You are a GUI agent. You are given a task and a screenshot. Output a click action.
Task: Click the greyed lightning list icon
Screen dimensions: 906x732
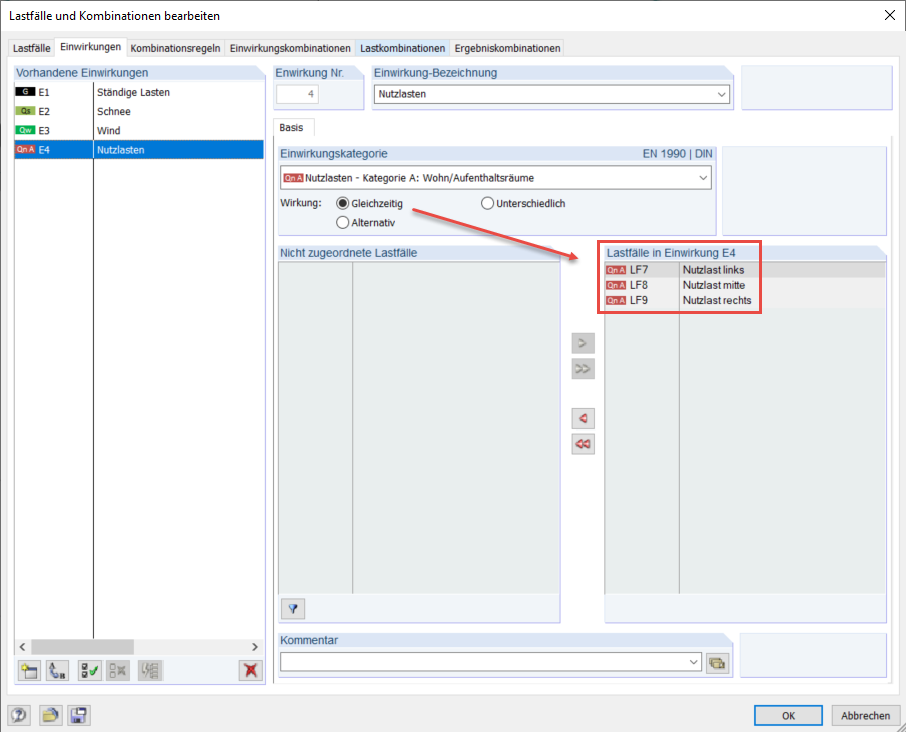coord(150,670)
